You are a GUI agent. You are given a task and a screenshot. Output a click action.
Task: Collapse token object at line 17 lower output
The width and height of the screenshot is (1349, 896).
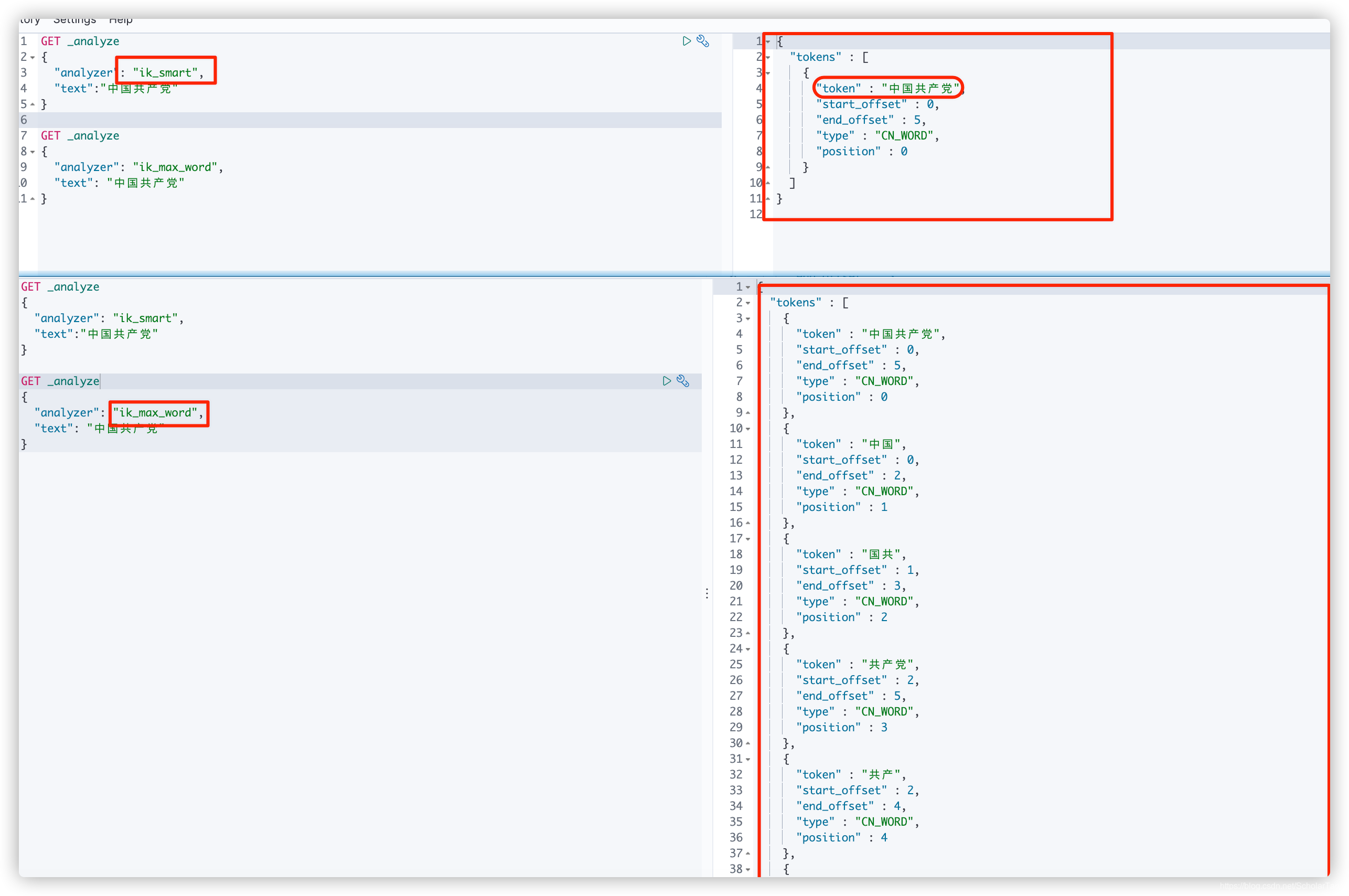click(748, 539)
